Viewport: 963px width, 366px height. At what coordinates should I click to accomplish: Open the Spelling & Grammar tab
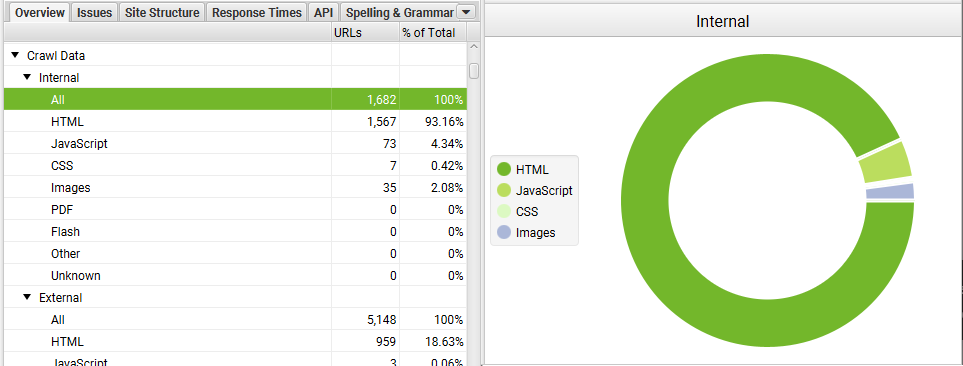pos(399,13)
